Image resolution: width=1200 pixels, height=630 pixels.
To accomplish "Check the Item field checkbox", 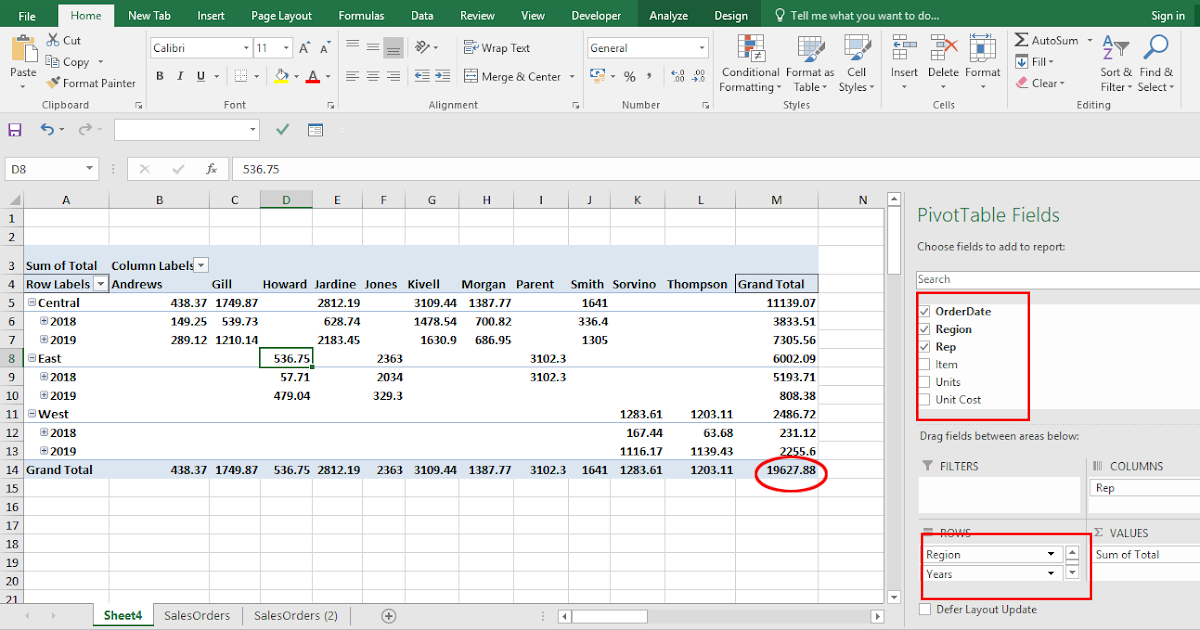I will tap(923, 364).
